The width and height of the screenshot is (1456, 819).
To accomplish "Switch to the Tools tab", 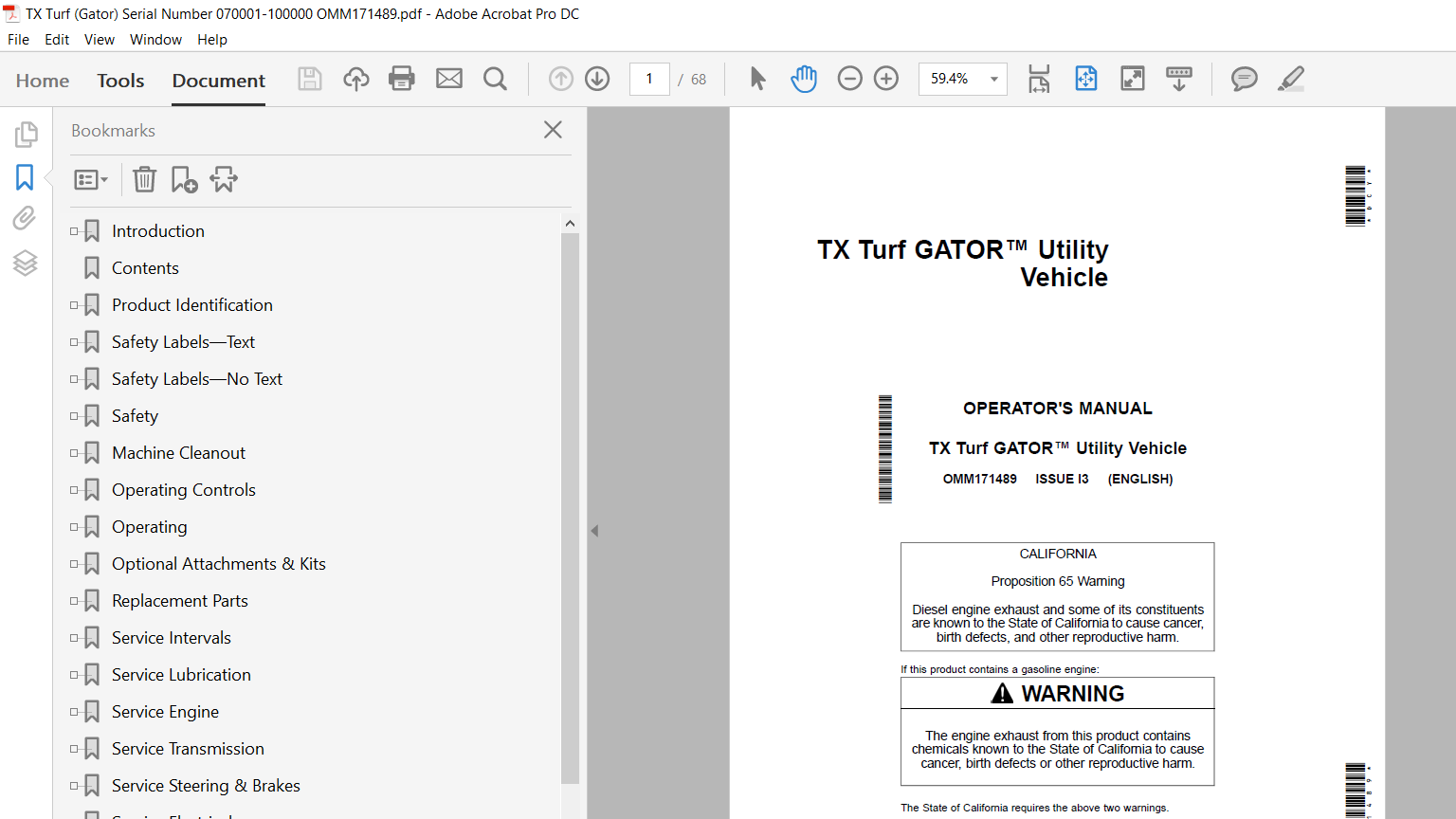I will [120, 81].
